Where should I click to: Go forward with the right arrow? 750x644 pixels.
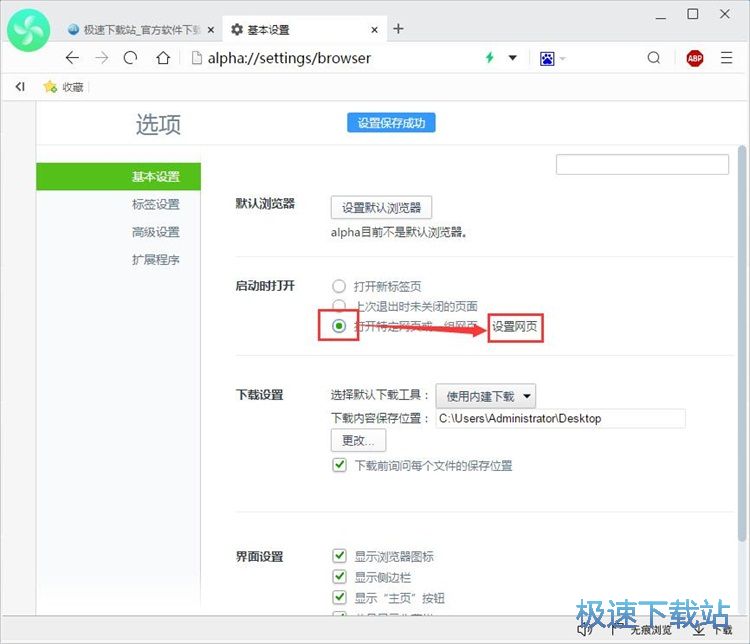coord(102,58)
